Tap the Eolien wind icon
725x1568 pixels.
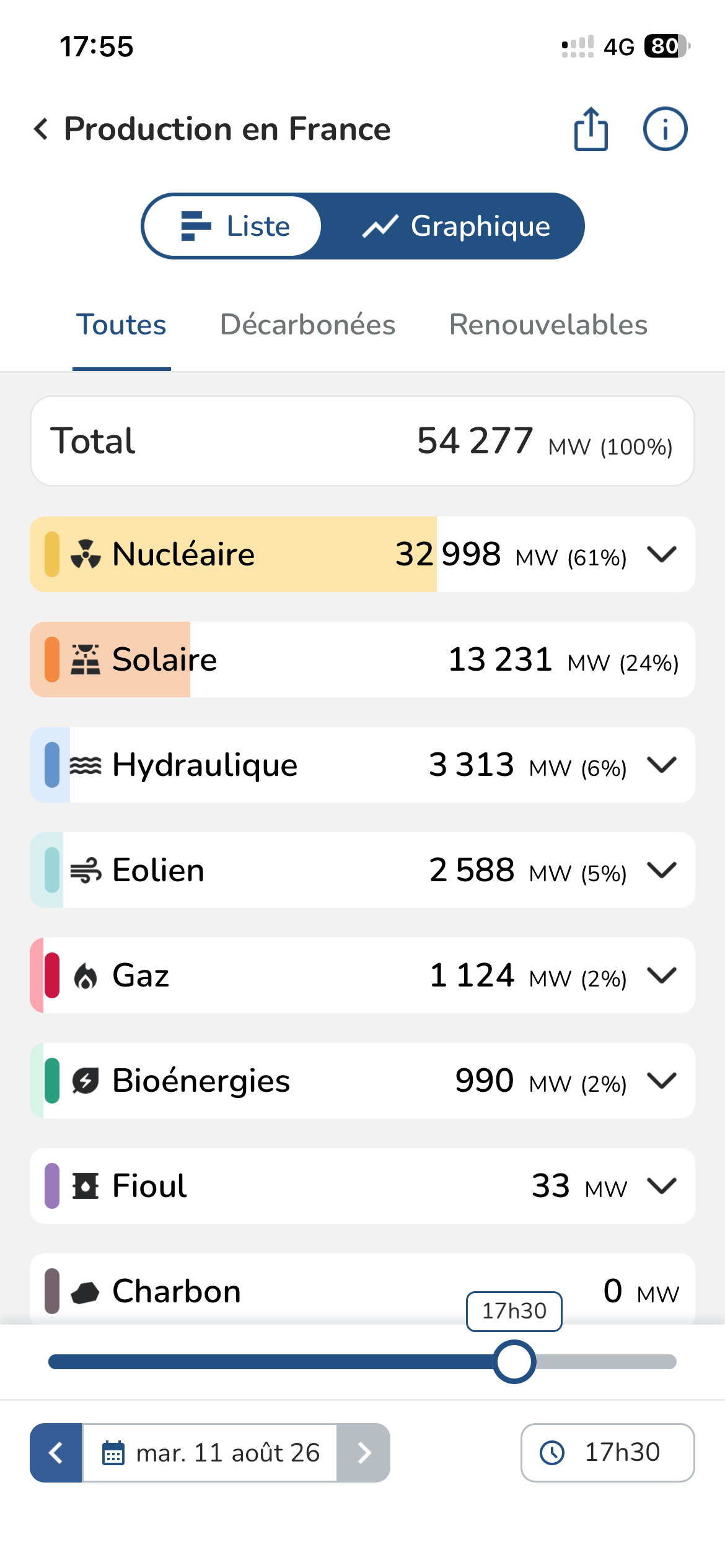tap(86, 870)
